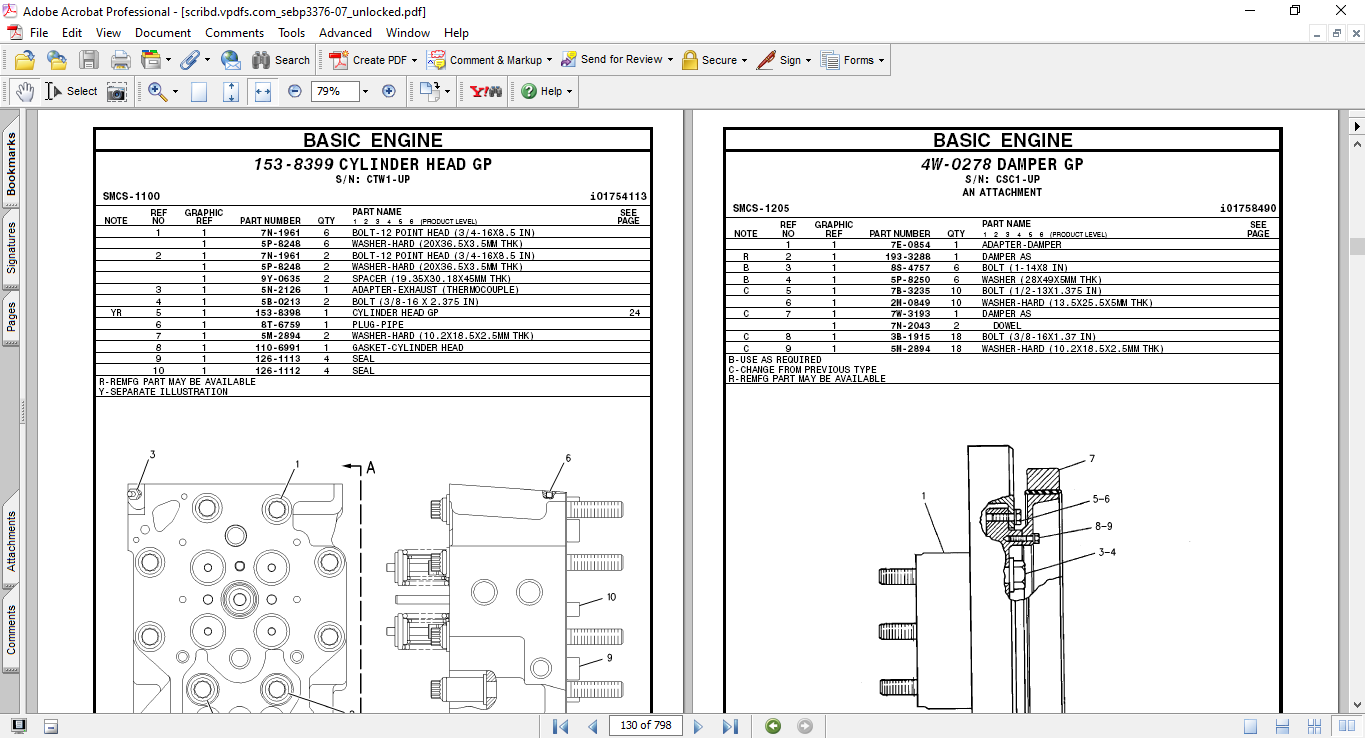Jump to the last page
This screenshot has width=1365, height=738.
pyautogui.click(x=730, y=726)
